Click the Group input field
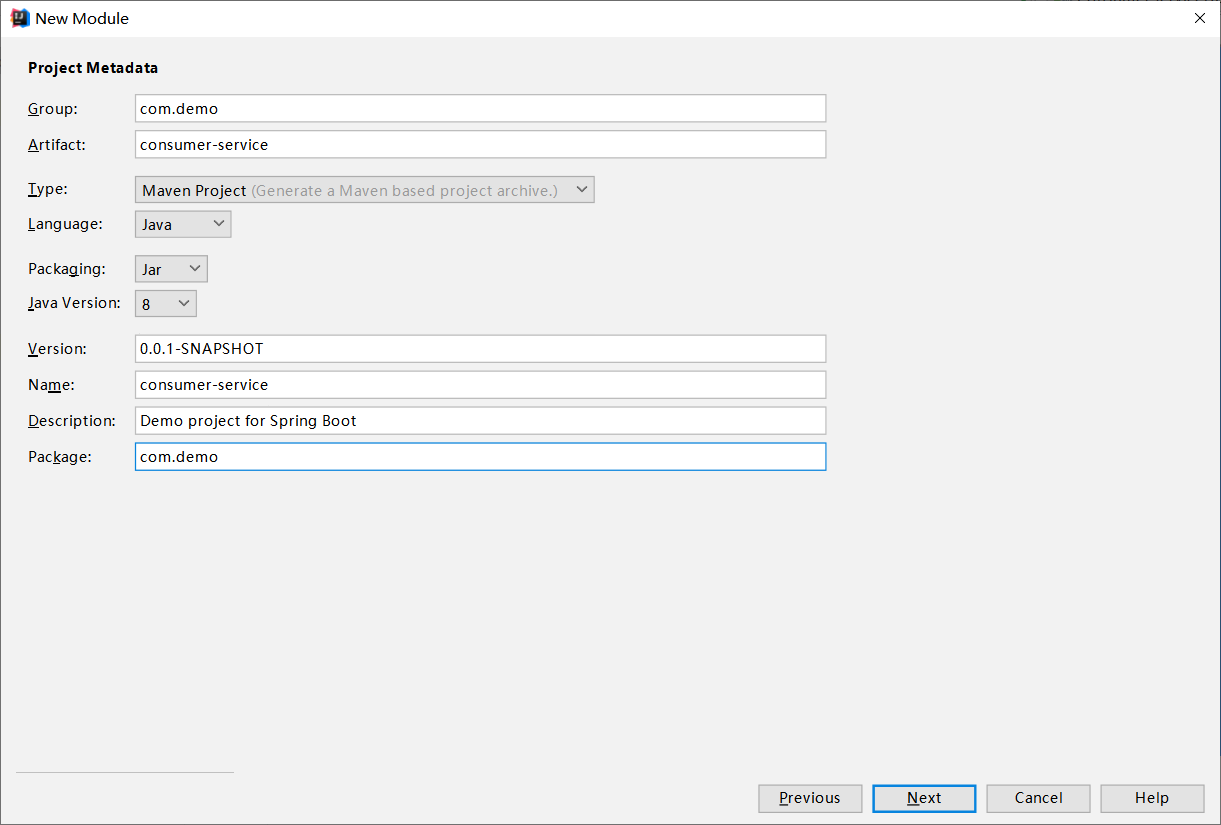 pyautogui.click(x=480, y=108)
